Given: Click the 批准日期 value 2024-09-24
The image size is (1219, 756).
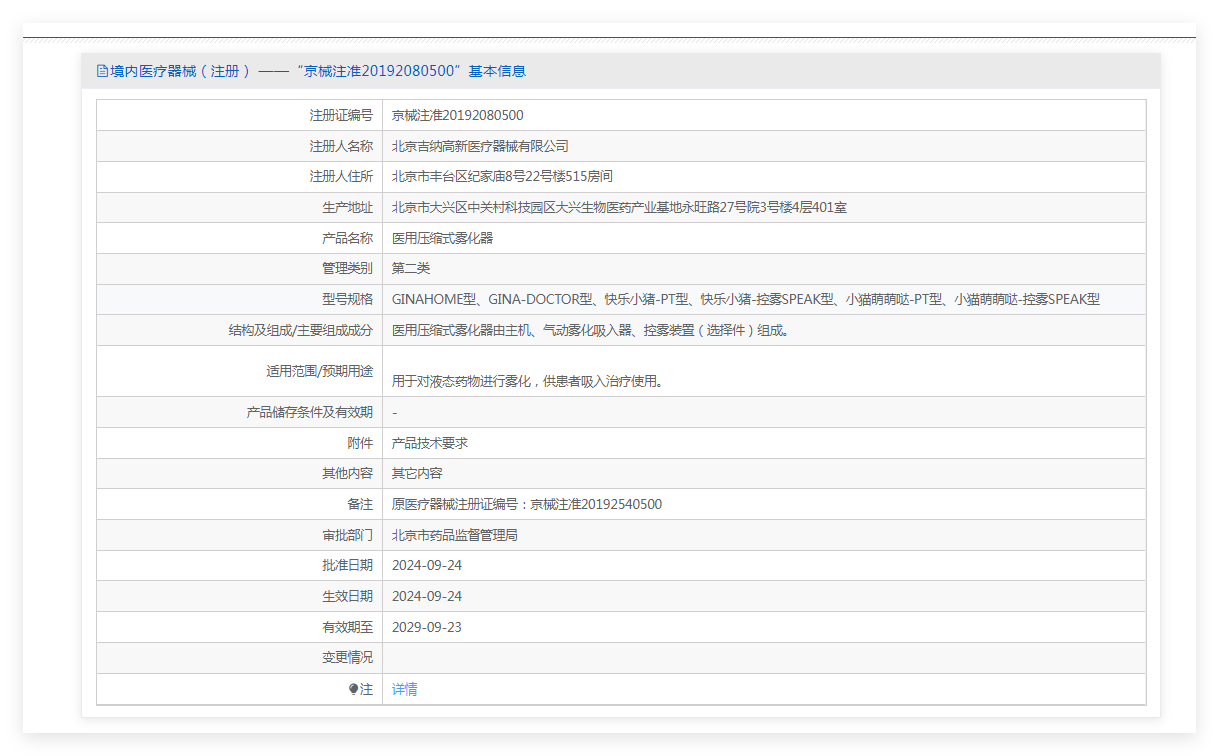Looking at the screenshot, I should (x=427, y=565).
